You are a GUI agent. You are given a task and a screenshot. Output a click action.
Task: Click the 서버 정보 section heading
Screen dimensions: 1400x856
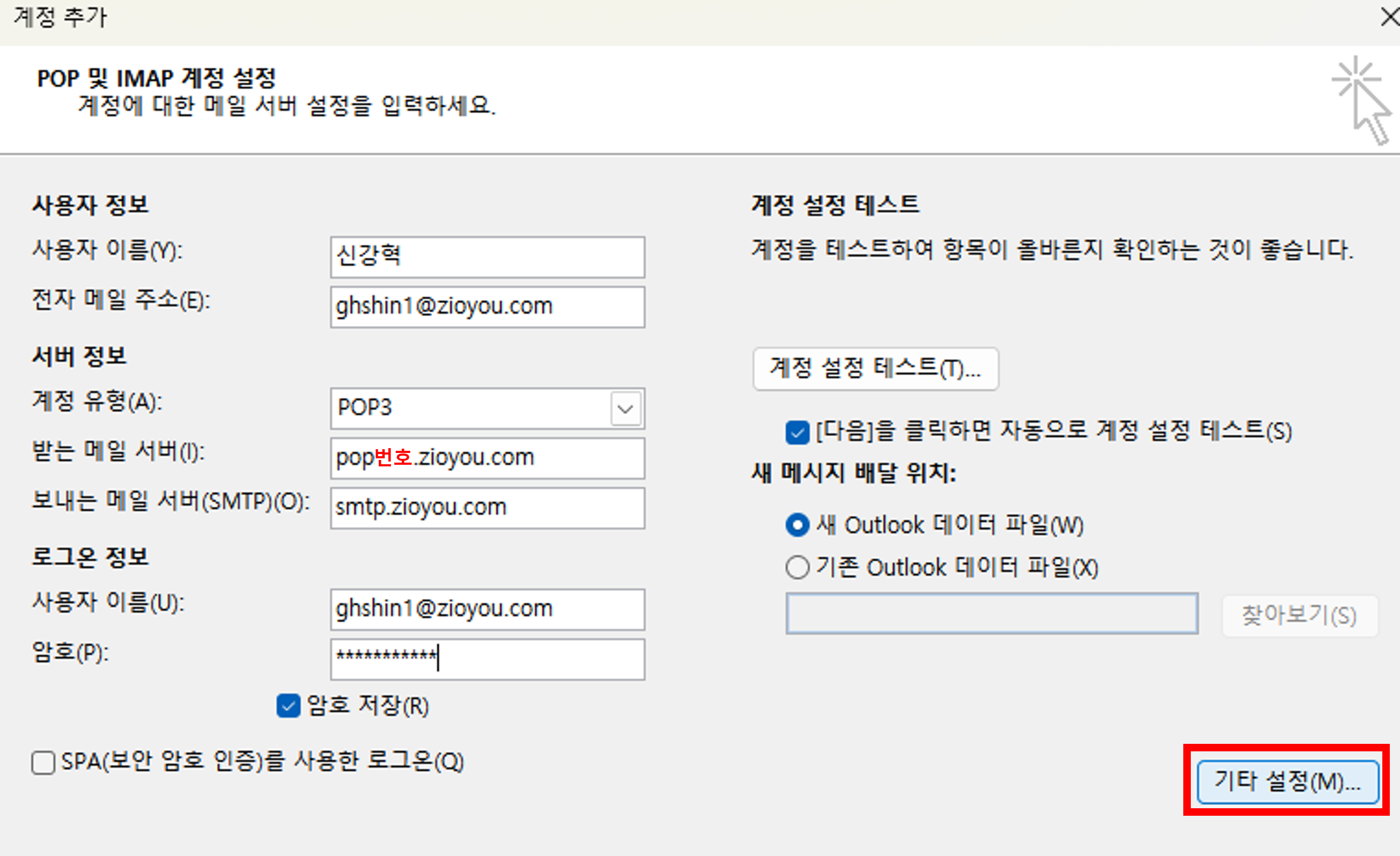79,356
